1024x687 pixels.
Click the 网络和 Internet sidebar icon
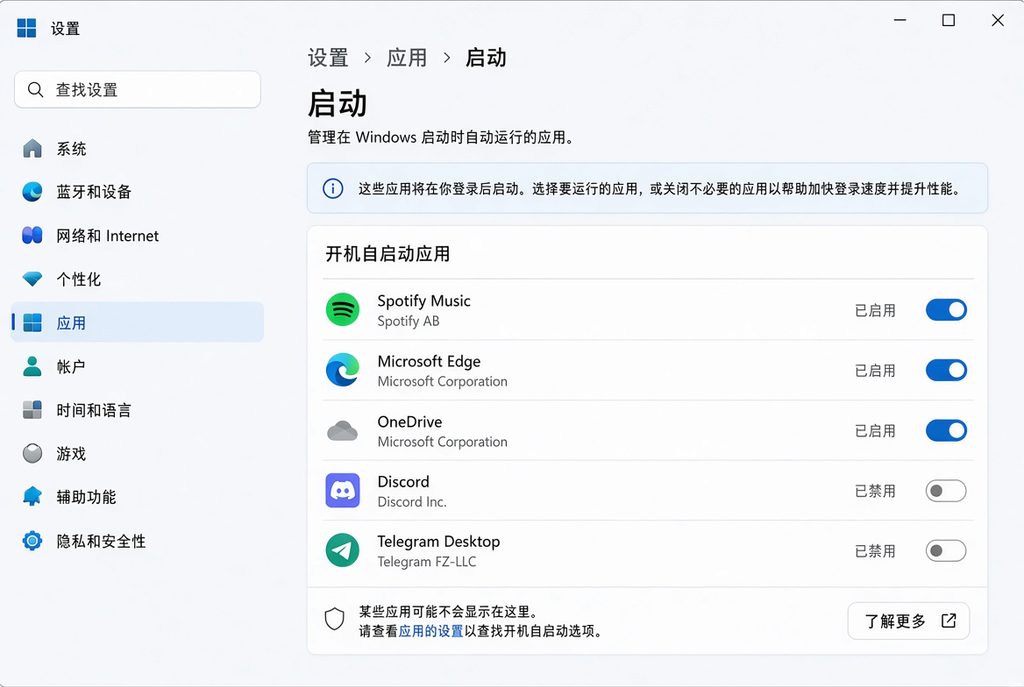click(x=32, y=235)
